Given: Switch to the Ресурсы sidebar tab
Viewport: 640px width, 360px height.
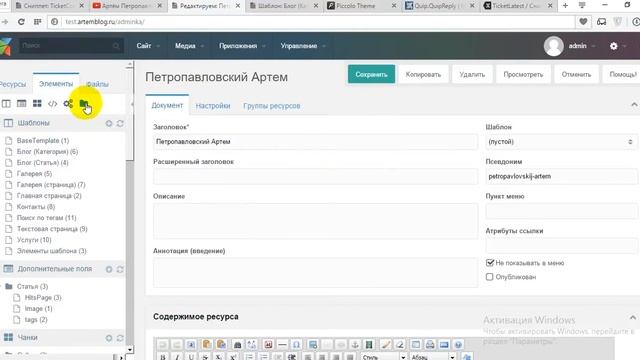Looking at the screenshot, I should pos(13,84).
